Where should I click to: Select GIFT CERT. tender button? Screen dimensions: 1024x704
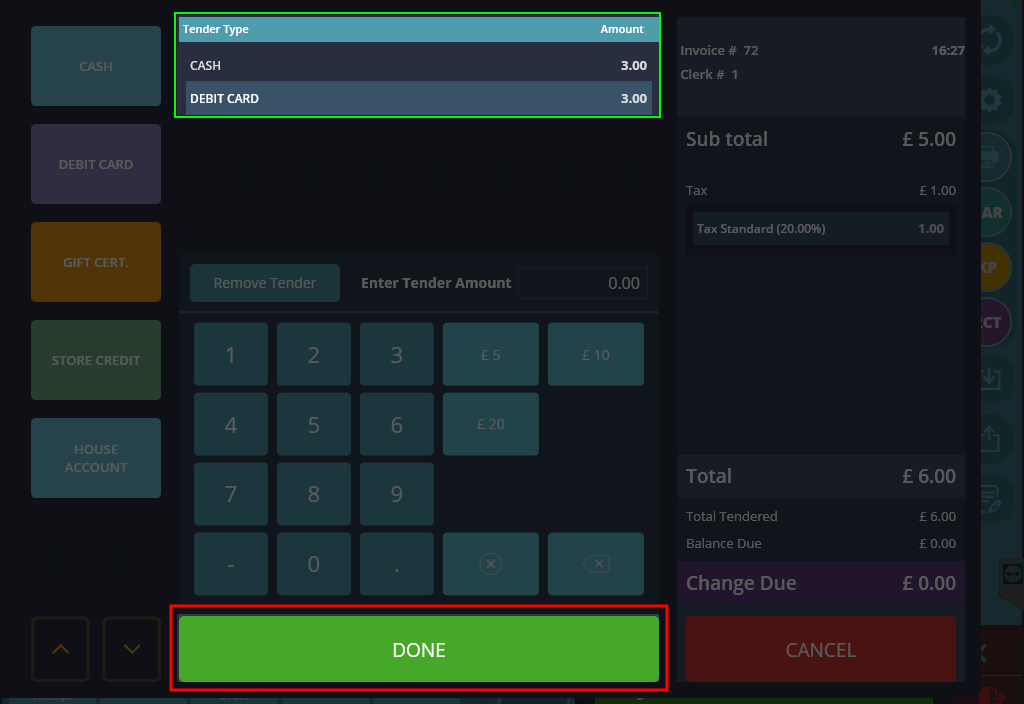96,262
